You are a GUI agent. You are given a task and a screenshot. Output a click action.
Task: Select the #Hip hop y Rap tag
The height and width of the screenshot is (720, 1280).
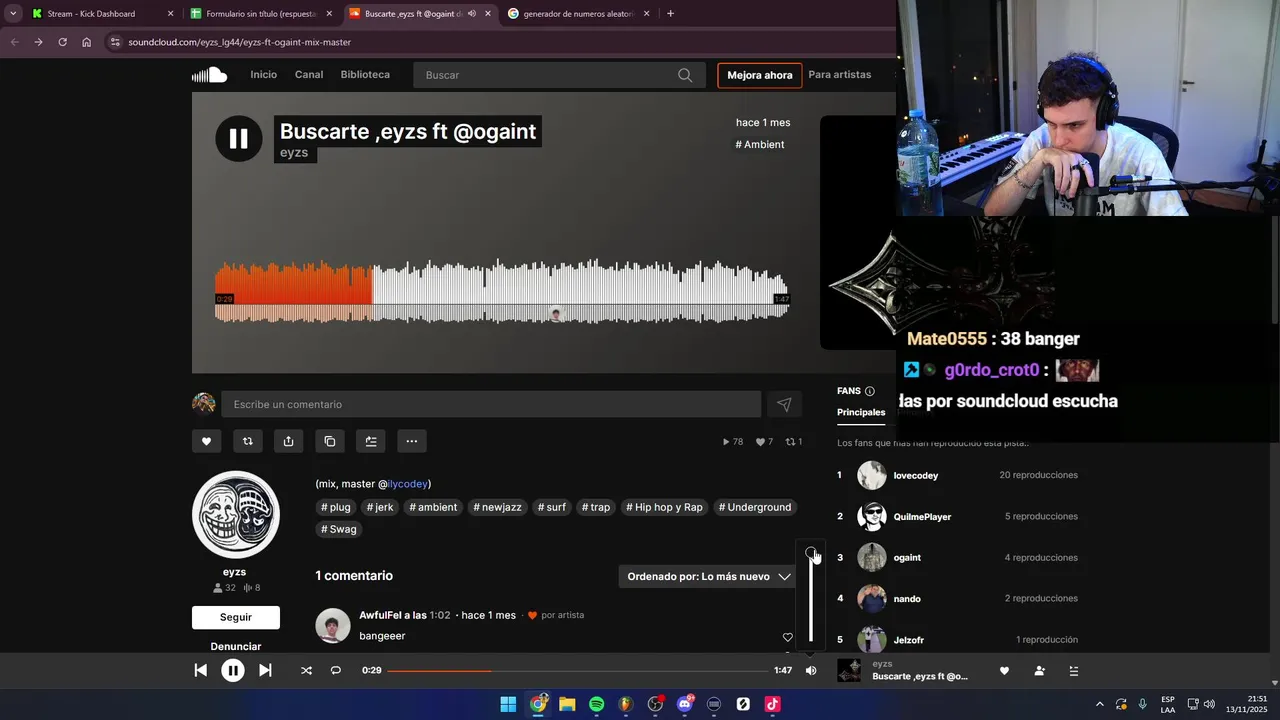pyautogui.click(x=664, y=507)
